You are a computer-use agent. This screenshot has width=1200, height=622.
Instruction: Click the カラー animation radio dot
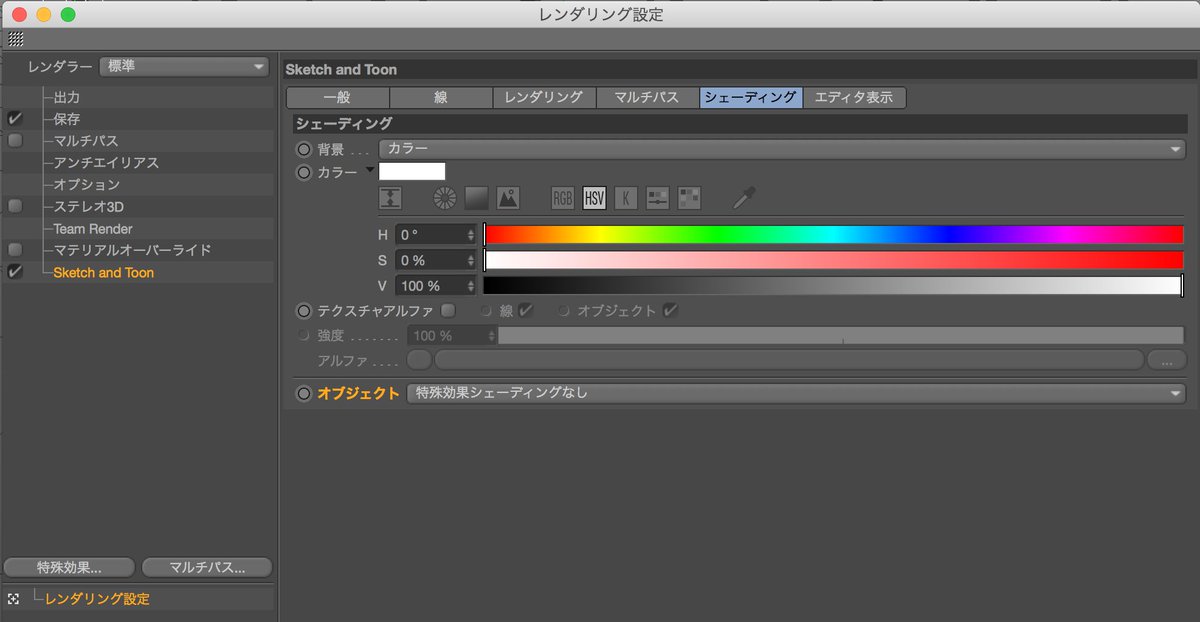[x=304, y=172]
